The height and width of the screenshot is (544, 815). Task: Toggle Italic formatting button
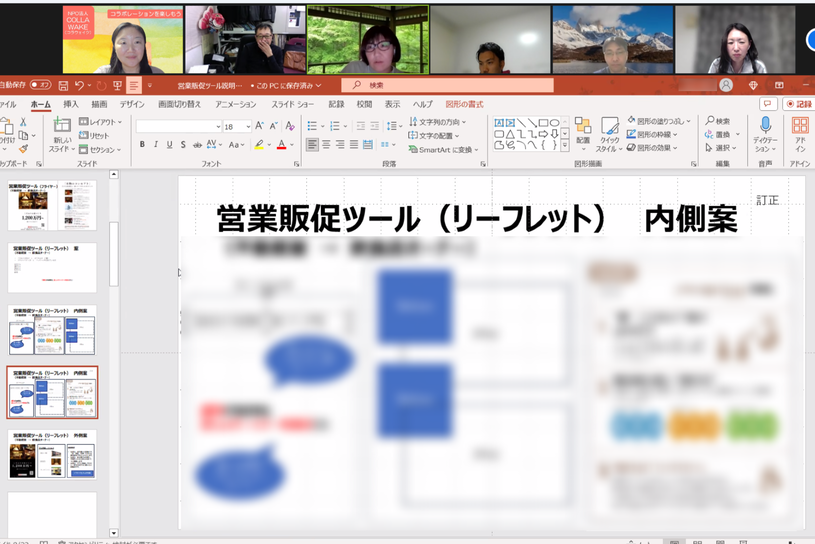[156, 145]
